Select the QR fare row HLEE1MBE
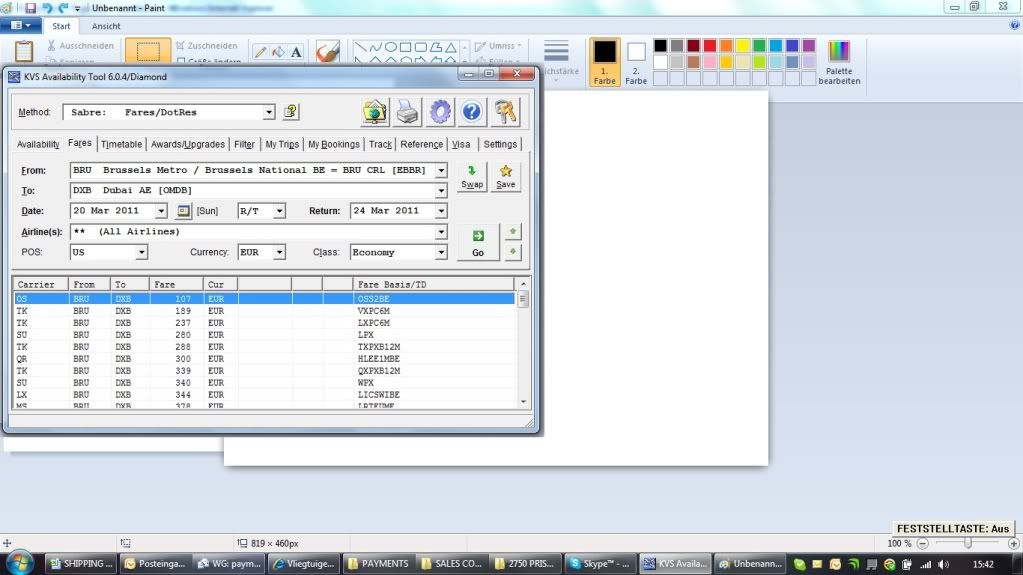The width and height of the screenshot is (1023, 575). click(264, 359)
